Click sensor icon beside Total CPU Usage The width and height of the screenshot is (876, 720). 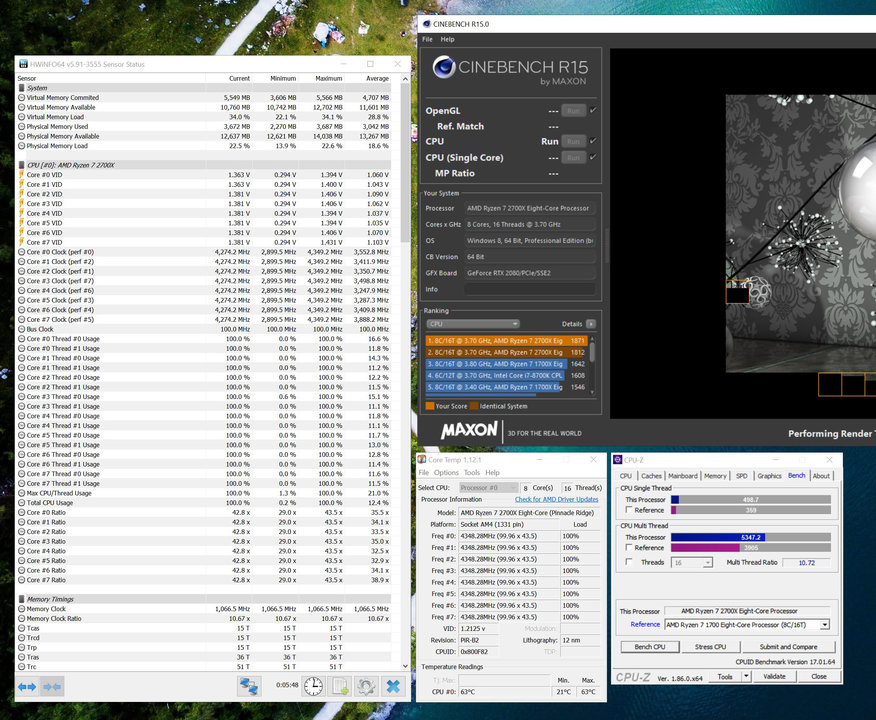click(x=22, y=503)
